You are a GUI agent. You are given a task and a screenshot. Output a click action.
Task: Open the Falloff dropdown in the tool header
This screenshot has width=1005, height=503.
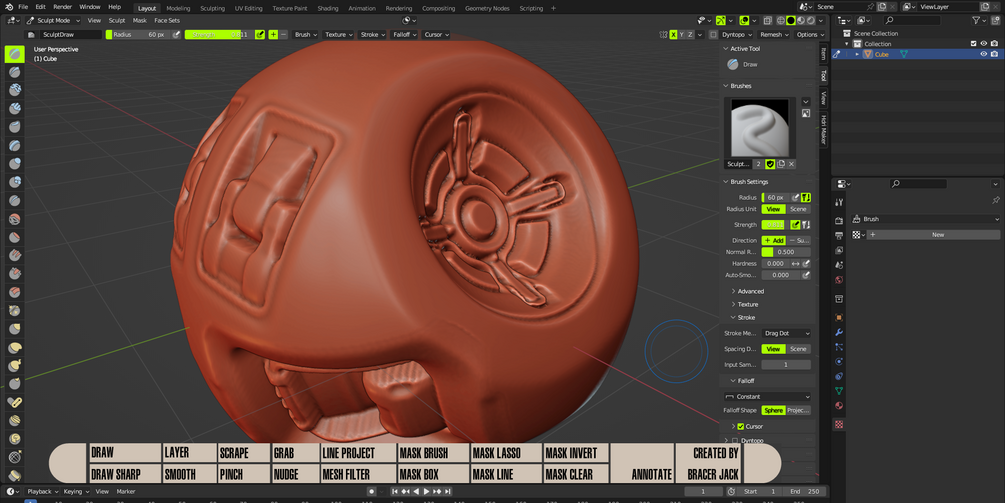tap(404, 35)
